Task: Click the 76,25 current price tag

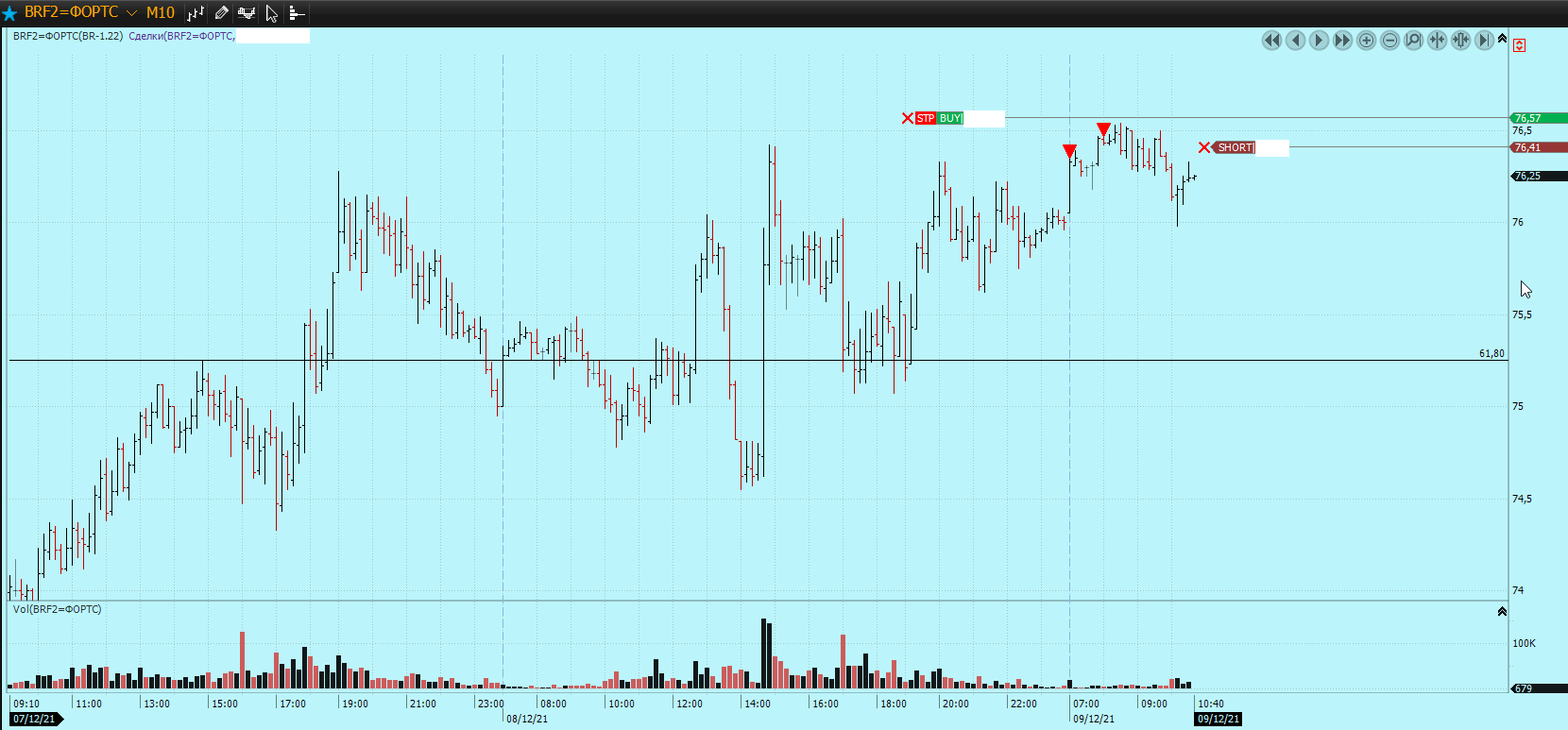Action: (1539, 176)
